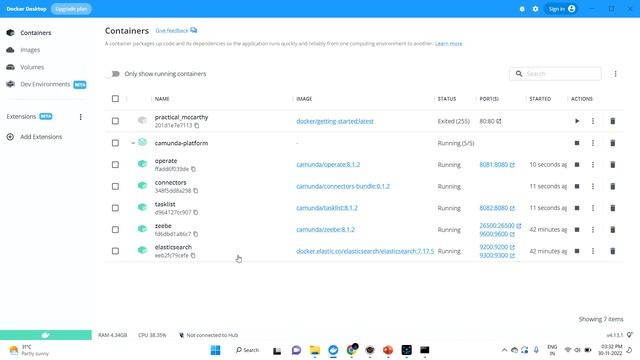Image resolution: width=640 pixels, height=360 pixels.
Task: Click the Upgrade plan button
Action: point(71,9)
